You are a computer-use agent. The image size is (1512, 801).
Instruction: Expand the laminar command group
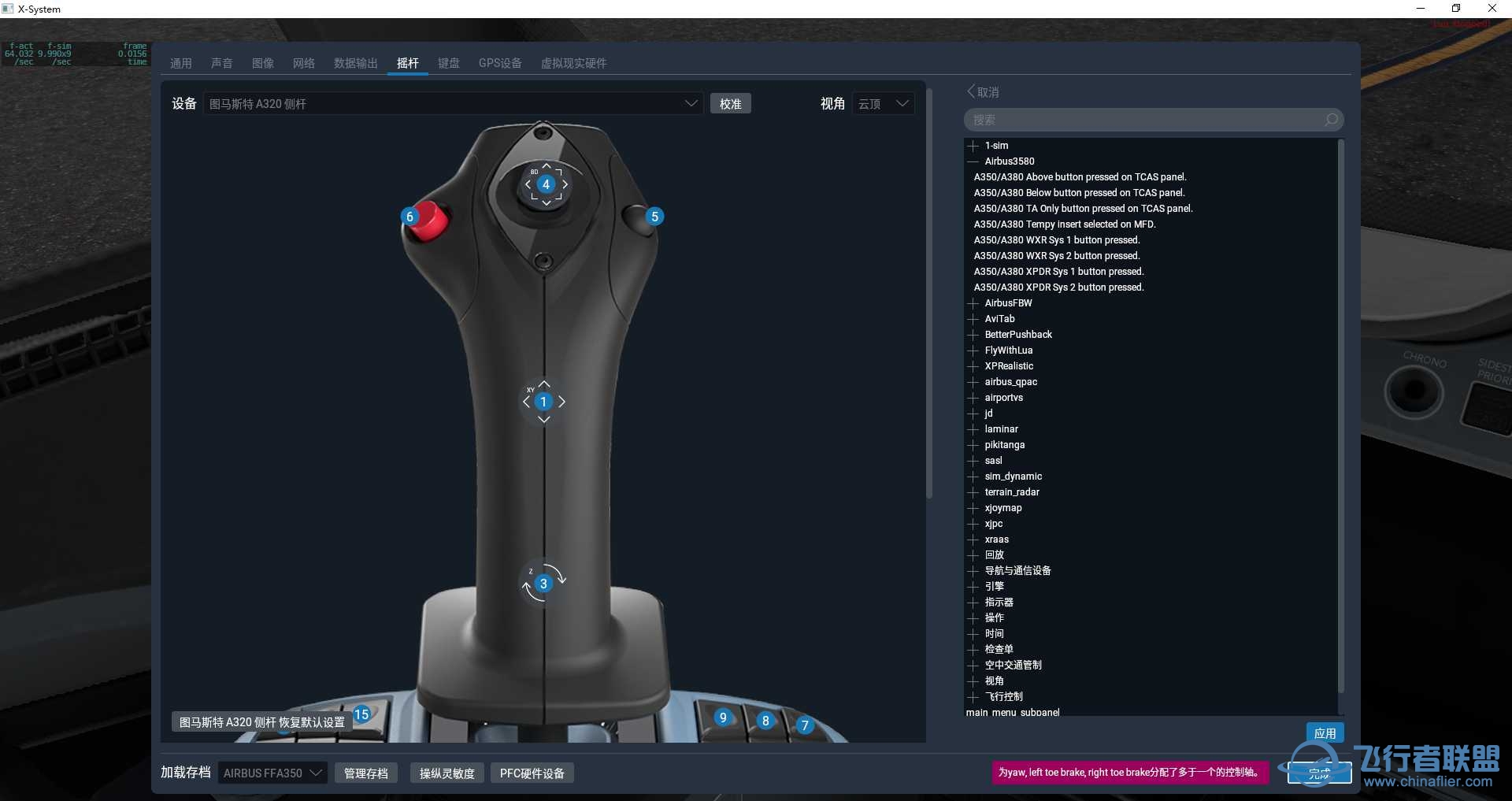[x=973, y=429]
